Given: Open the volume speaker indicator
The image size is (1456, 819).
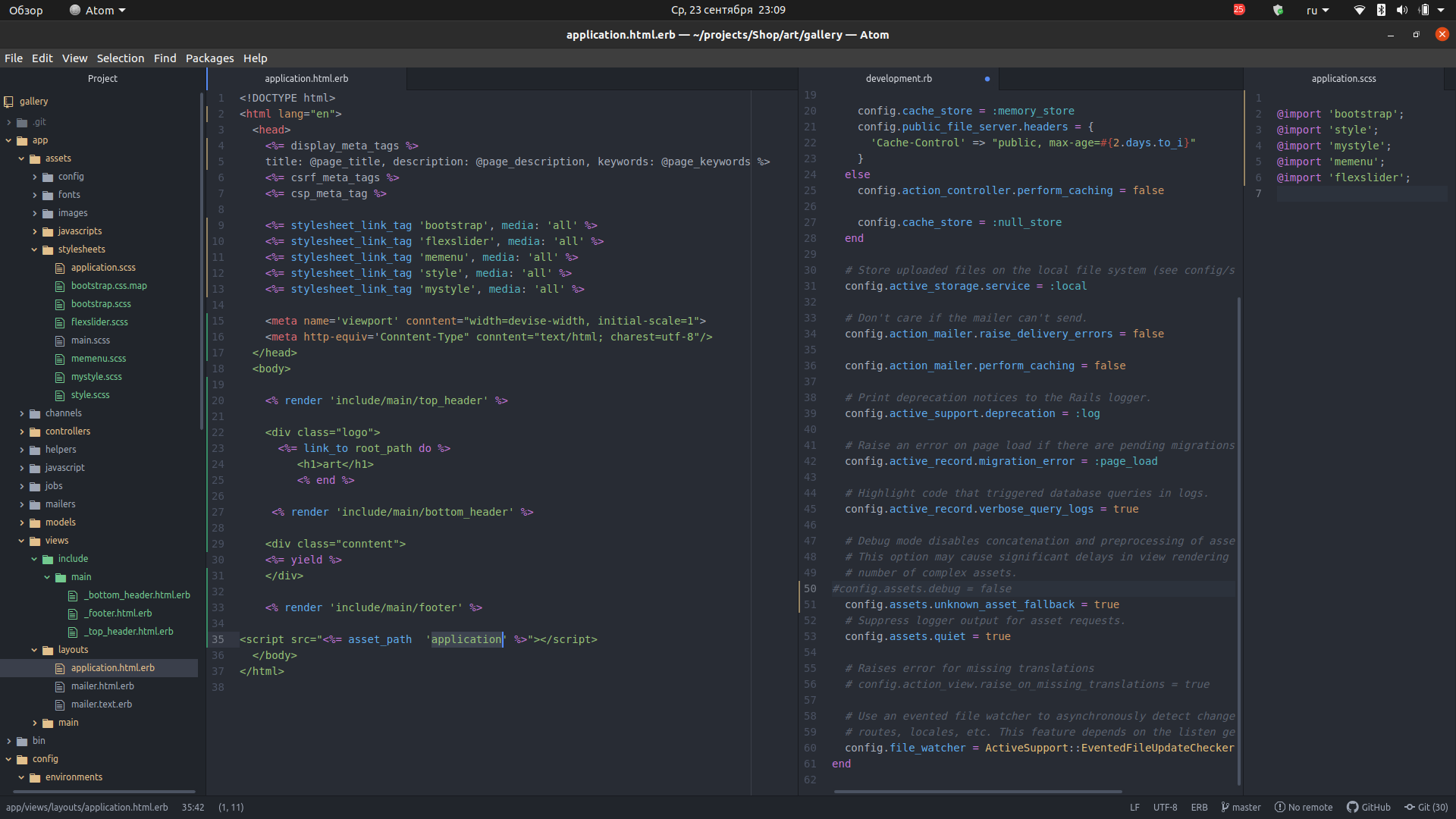Looking at the screenshot, I should coord(1402,11).
